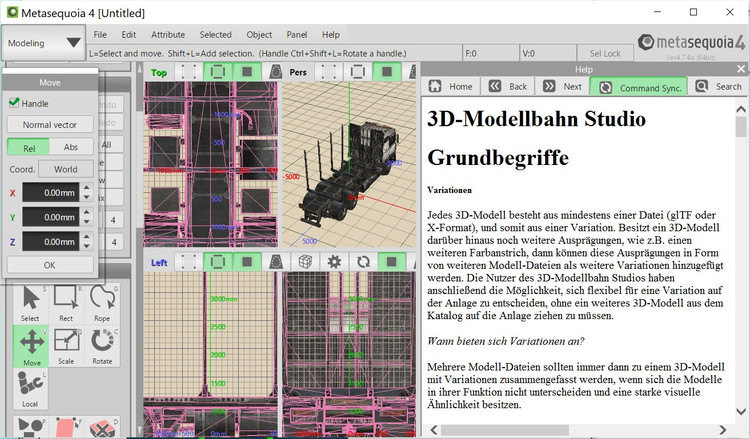Image resolution: width=750 pixels, height=439 pixels.
Task: Open the Selected menu
Action: click(x=215, y=34)
